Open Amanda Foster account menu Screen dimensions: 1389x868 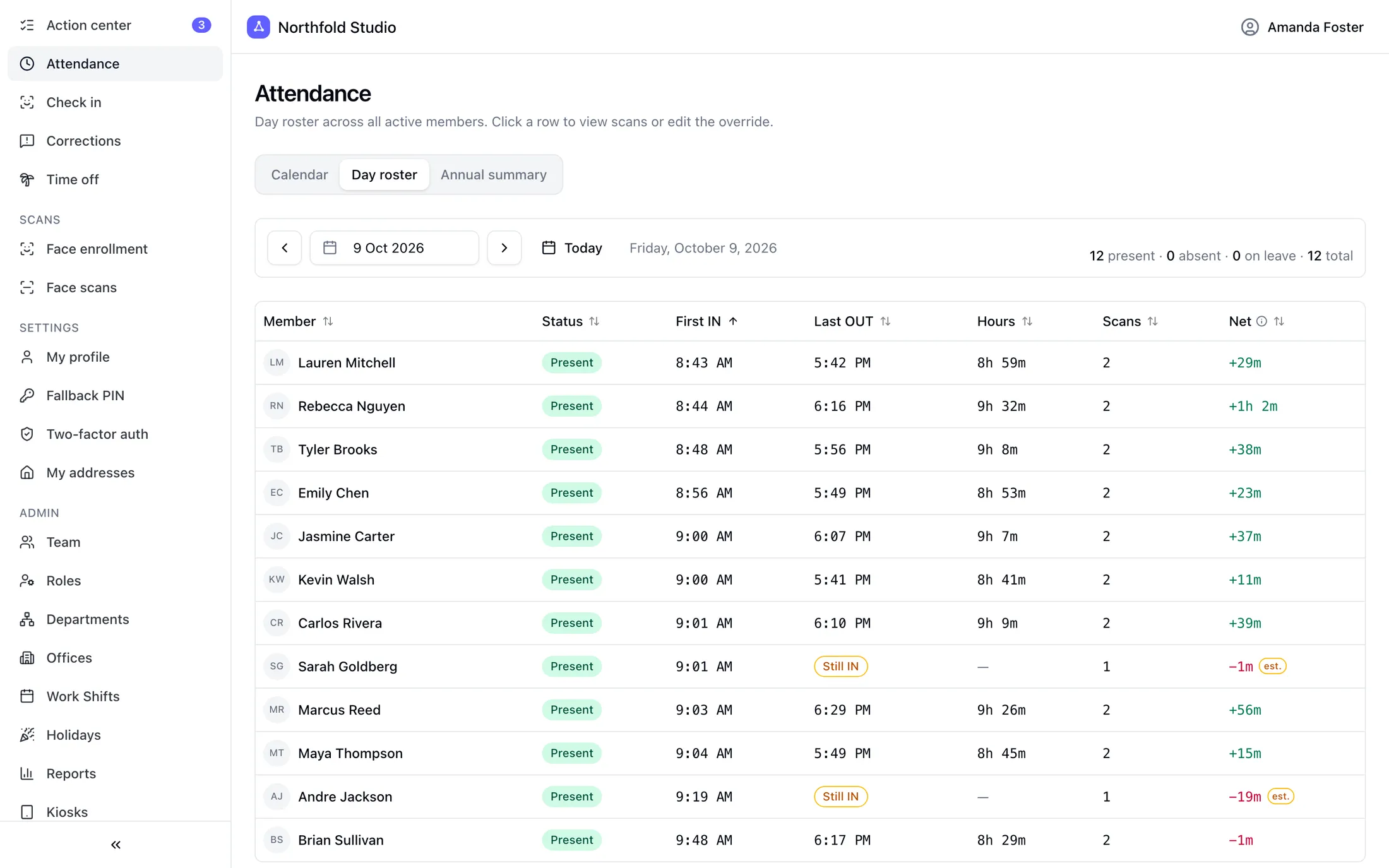[1302, 27]
